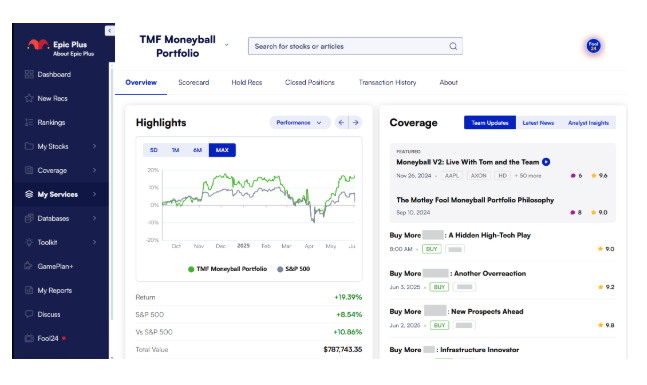The height and width of the screenshot is (385, 647).
Task: Select the 6M chart range
Action: pos(198,150)
